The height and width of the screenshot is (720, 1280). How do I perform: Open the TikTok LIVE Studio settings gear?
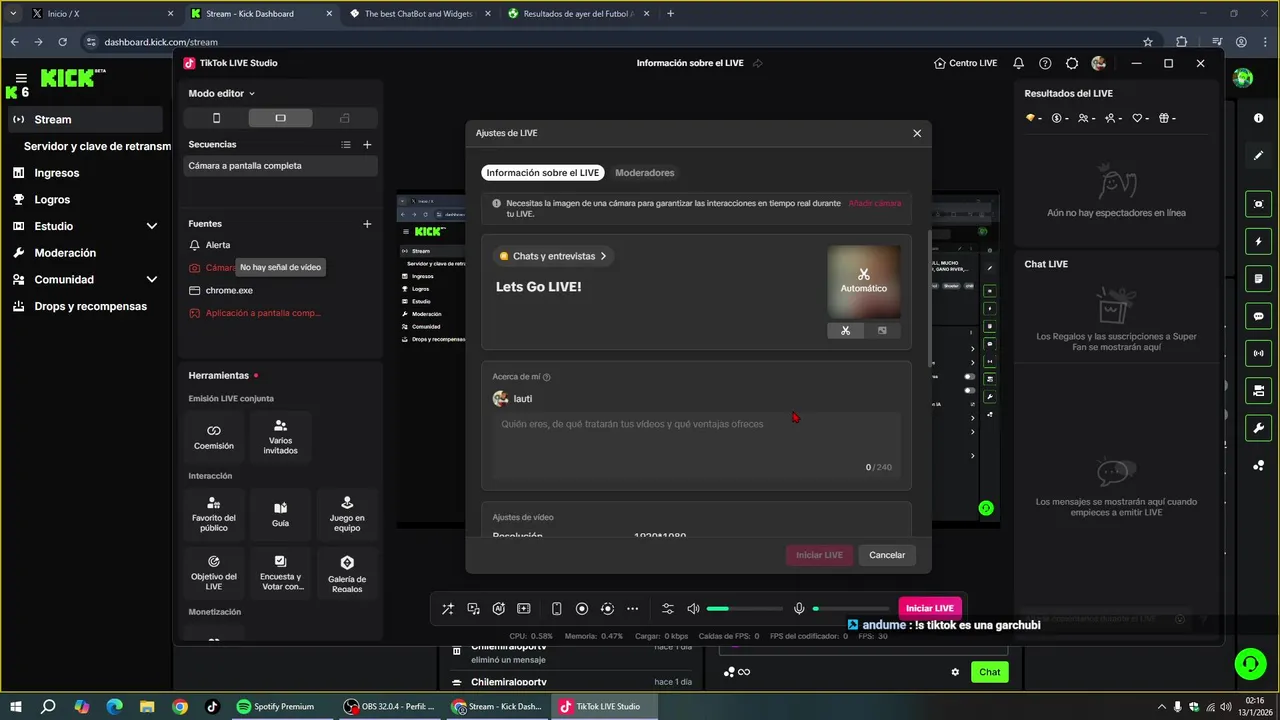[x=1072, y=63]
